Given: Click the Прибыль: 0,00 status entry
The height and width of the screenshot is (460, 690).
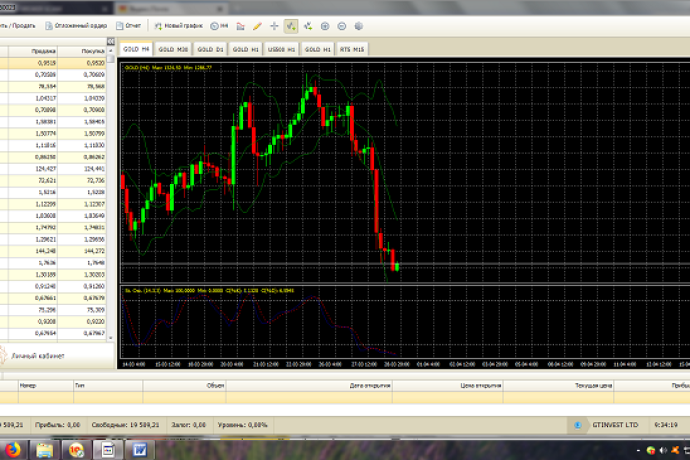Looking at the screenshot, I should pos(57,425).
